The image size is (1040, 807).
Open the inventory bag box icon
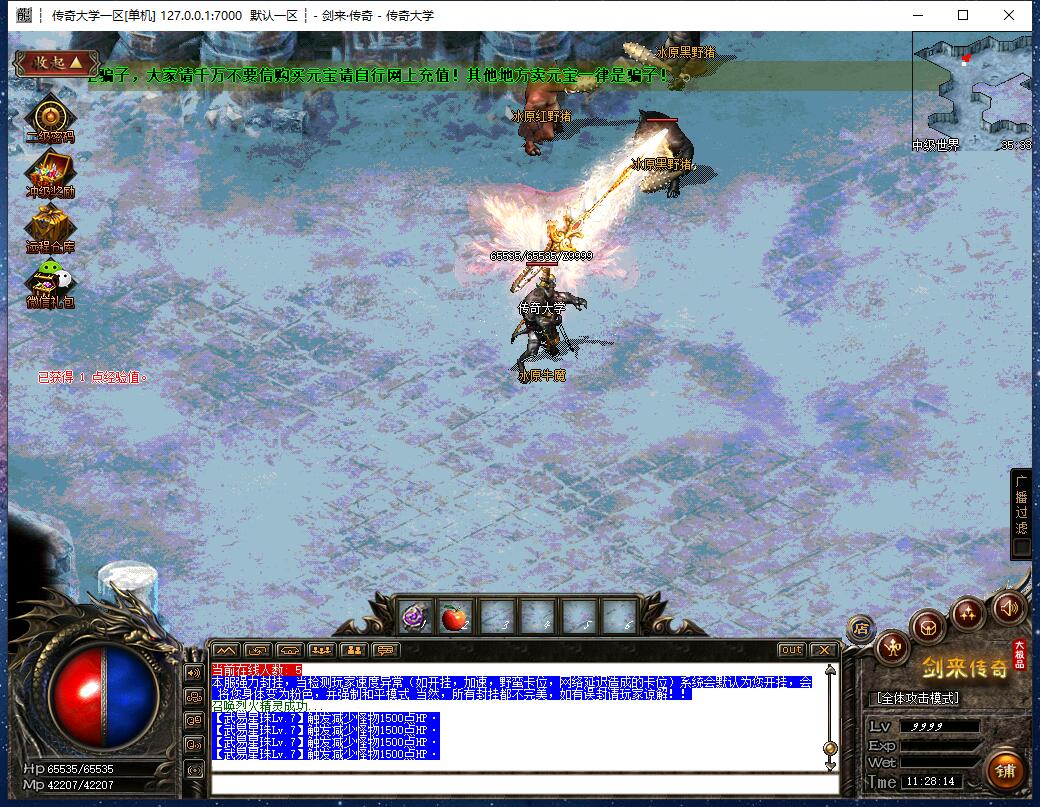click(x=928, y=626)
